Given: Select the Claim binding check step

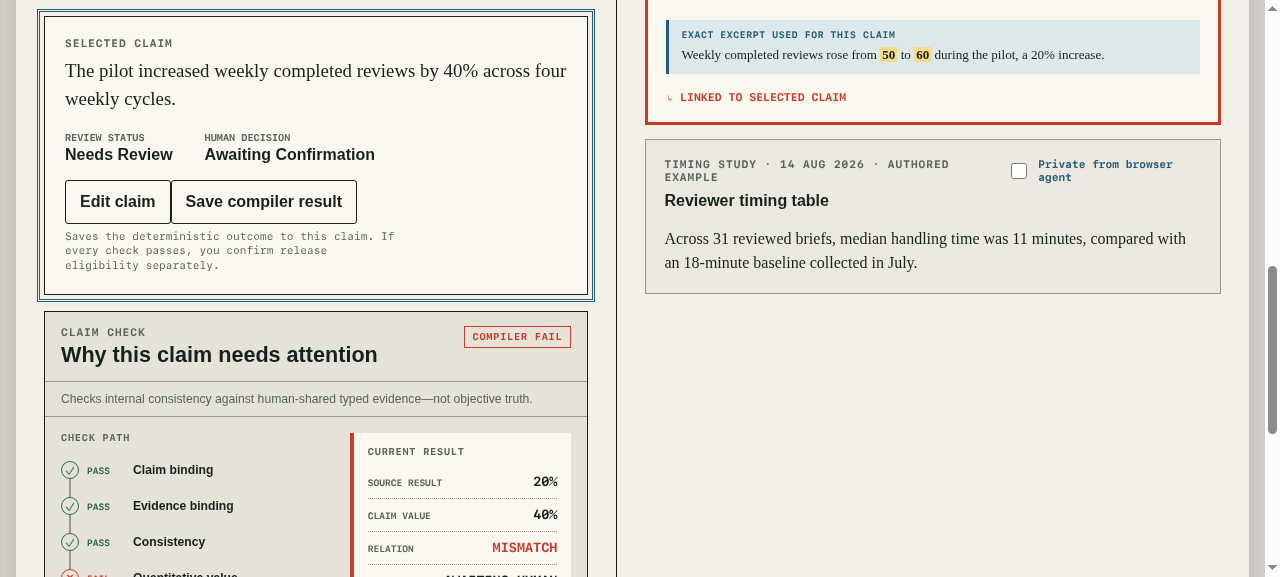Looking at the screenshot, I should (x=173, y=470).
